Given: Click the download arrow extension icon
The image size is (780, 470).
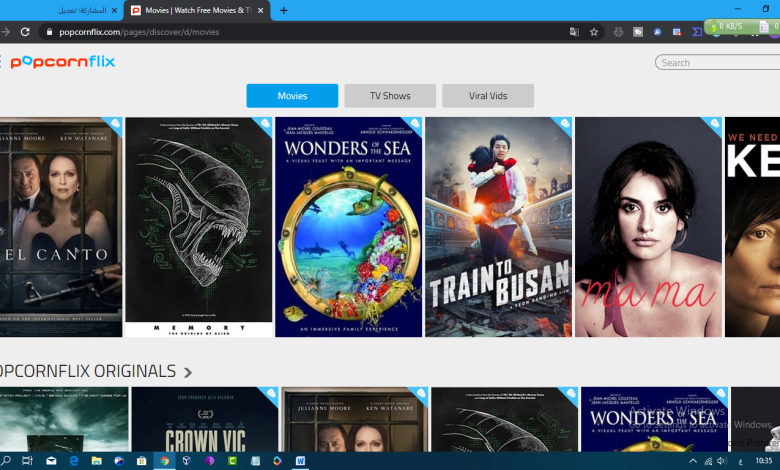Looking at the screenshot, I should tap(618, 32).
